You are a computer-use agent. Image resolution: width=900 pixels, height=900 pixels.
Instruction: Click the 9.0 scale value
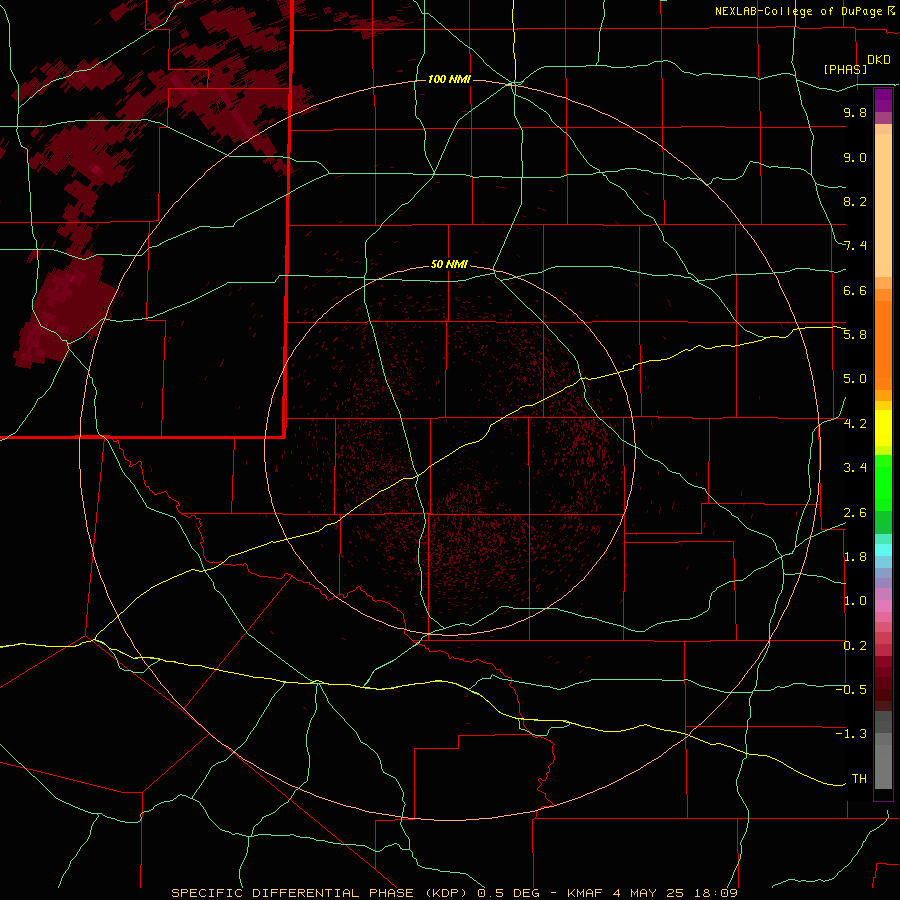pos(855,157)
